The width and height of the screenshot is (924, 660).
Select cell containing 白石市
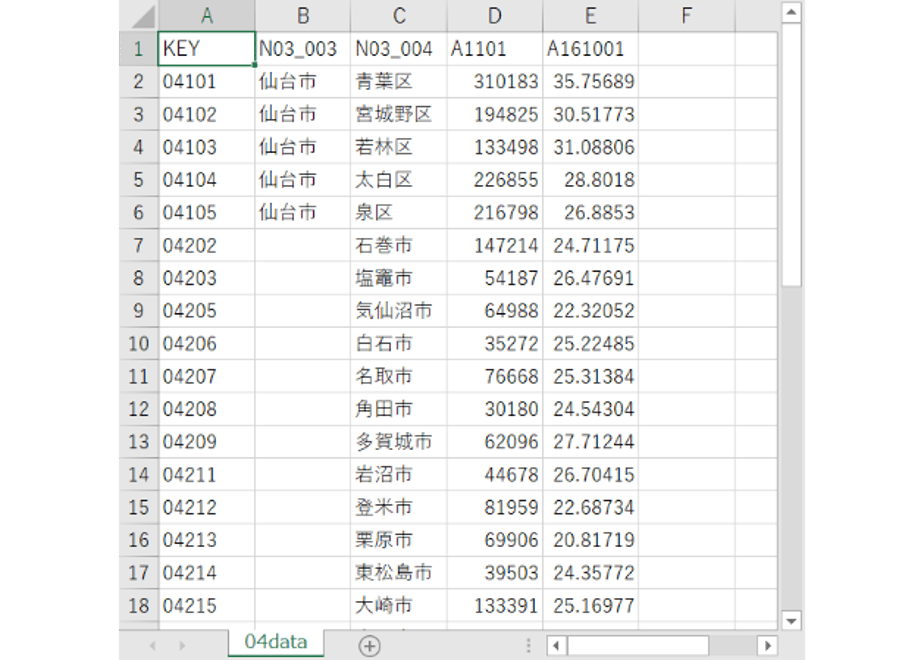399,344
